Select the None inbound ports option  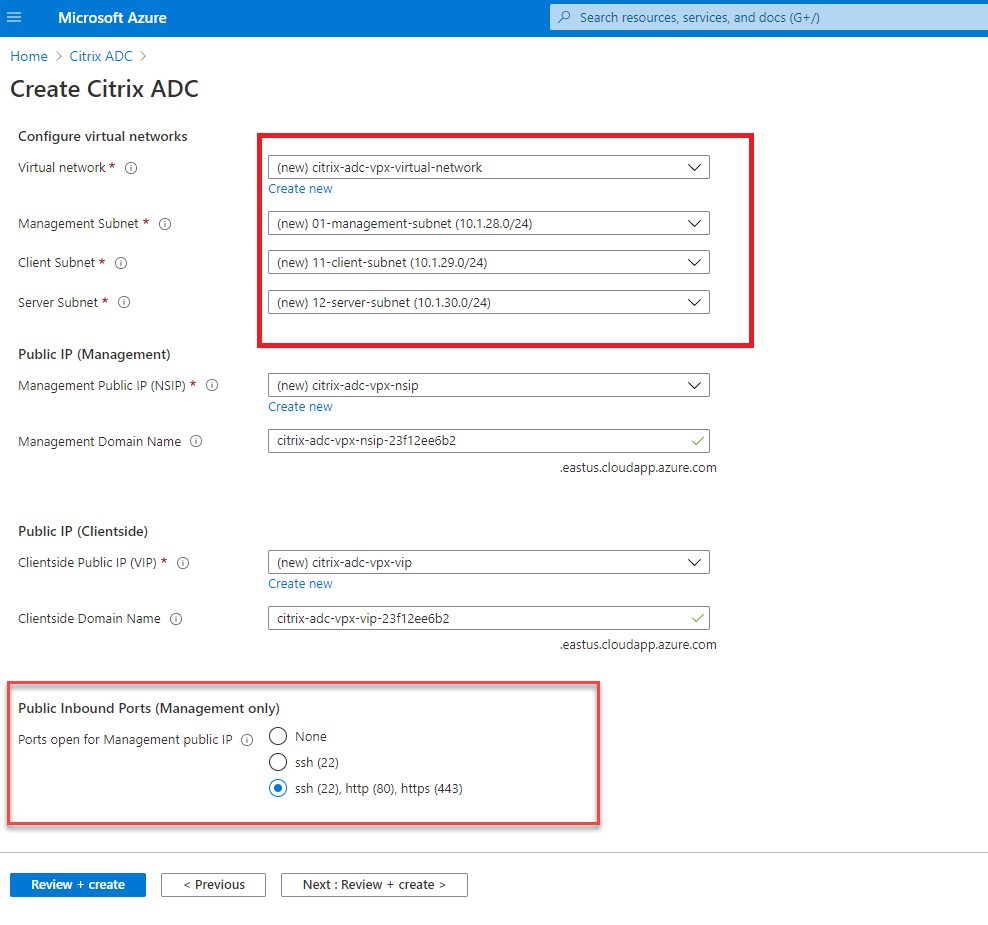click(278, 736)
